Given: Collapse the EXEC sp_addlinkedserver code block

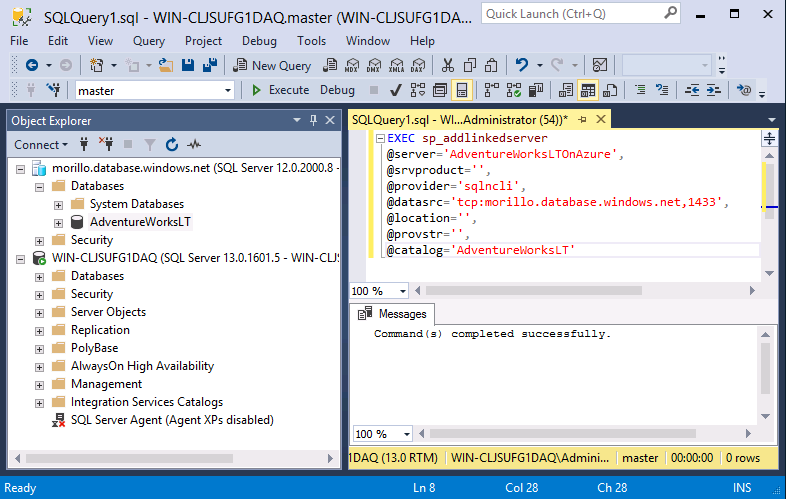Looking at the screenshot, I should (x=380, y=138).
